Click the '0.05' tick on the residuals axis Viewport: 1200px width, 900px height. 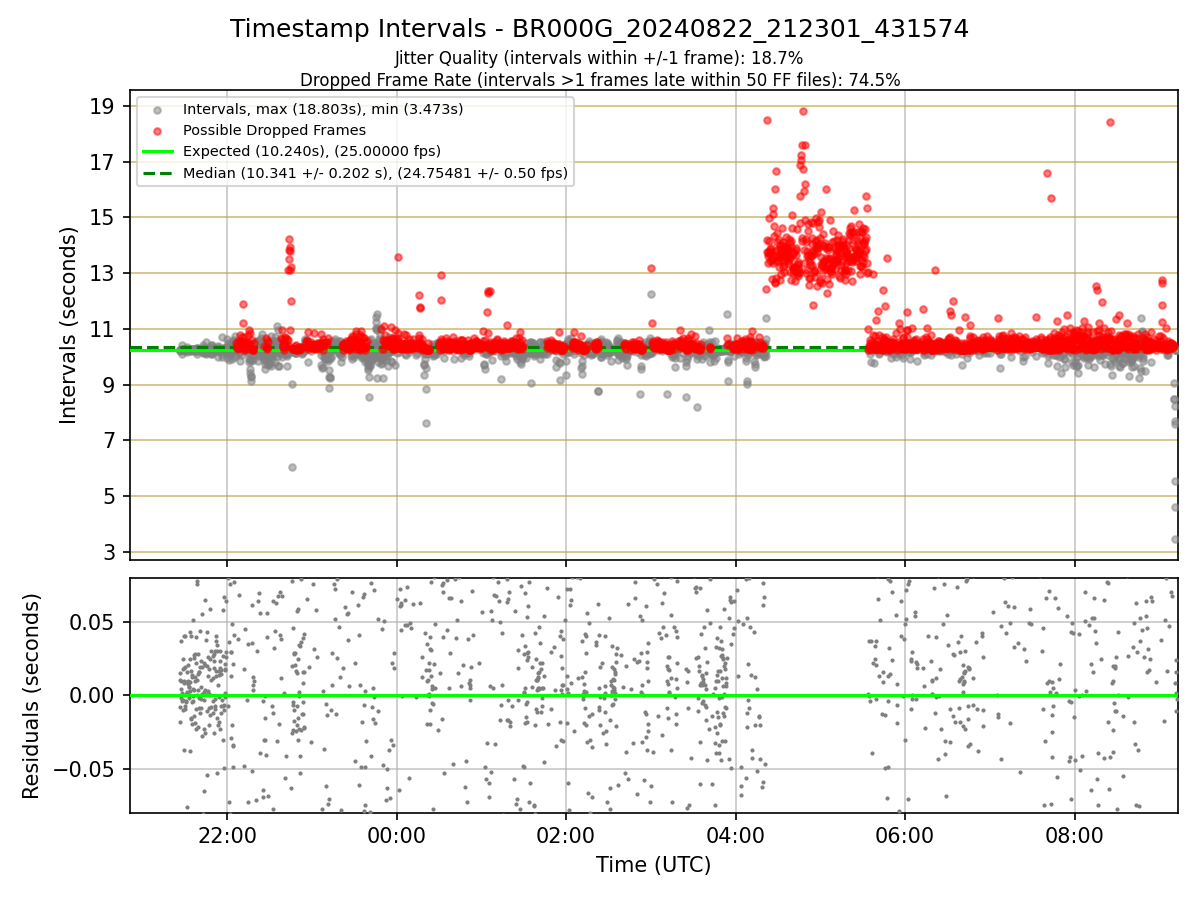95,622
